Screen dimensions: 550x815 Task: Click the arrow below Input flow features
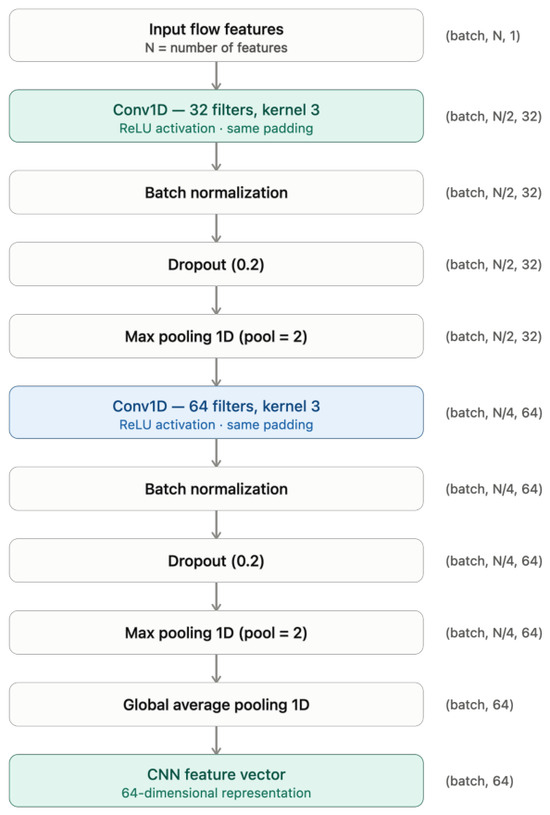tap(216, 76)
